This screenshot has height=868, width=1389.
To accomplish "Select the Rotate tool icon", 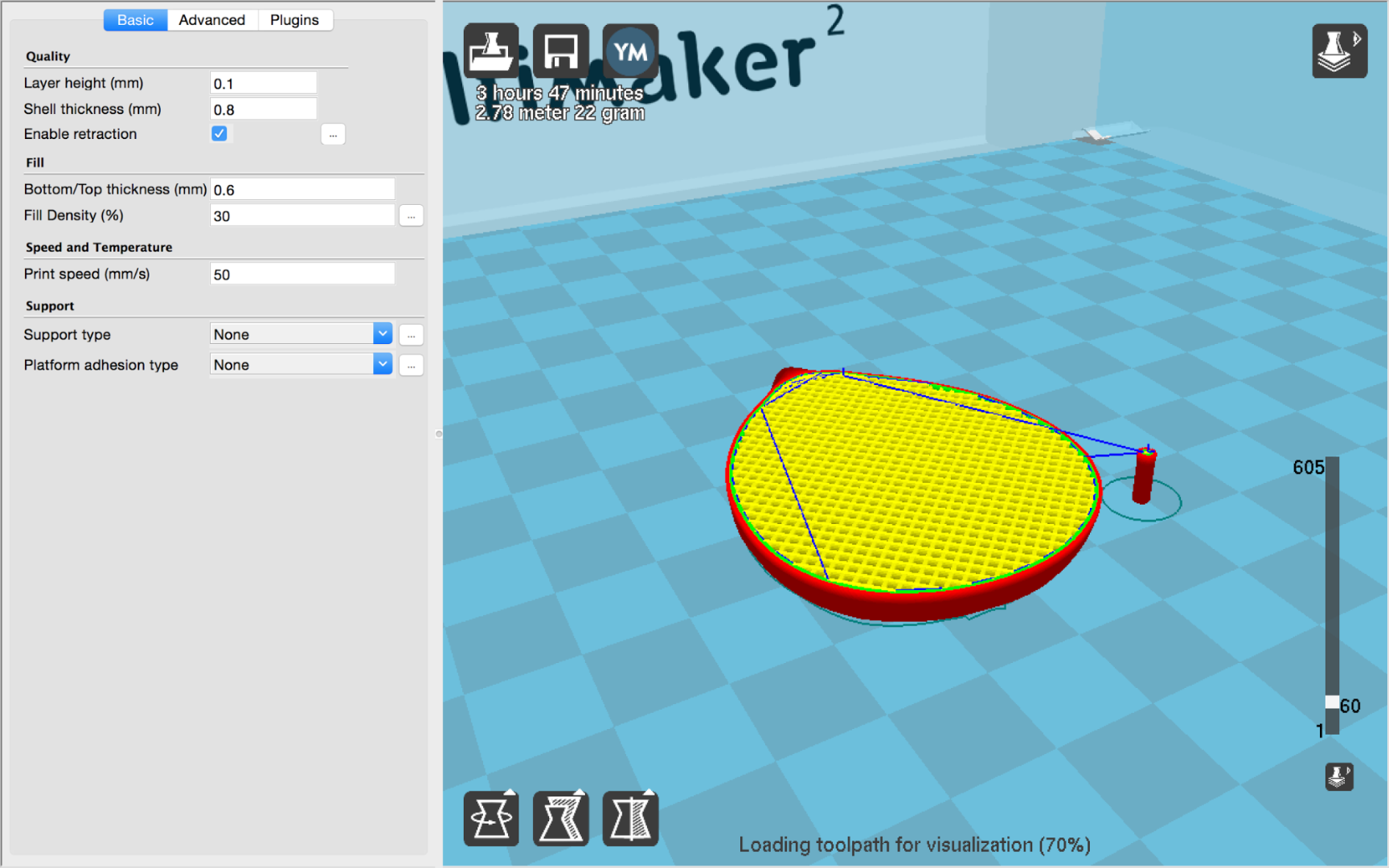I will (491, 818).
